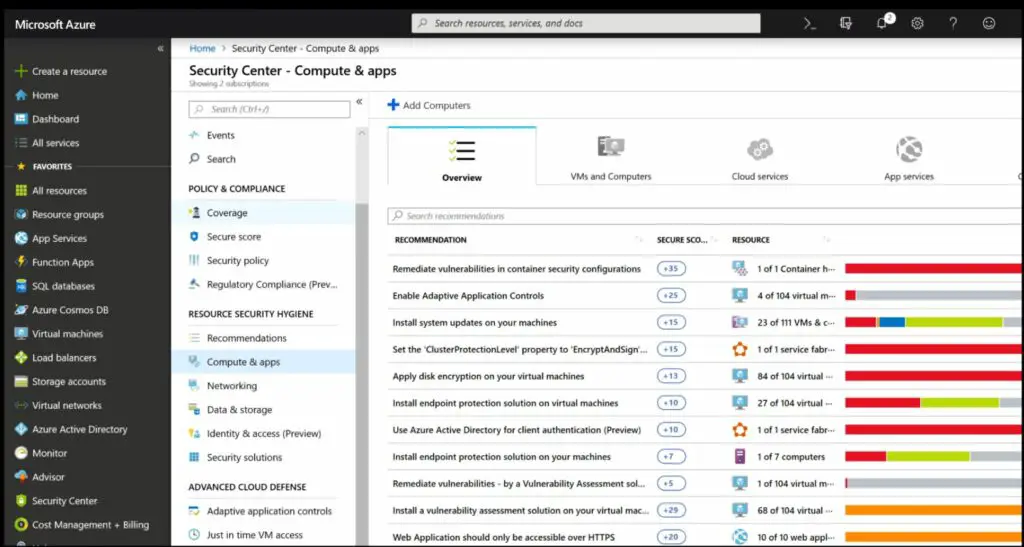This screenshot has width=1024, height=547.
Task: Click the Dashboard icon in sidebar
Action: (21, 119)
